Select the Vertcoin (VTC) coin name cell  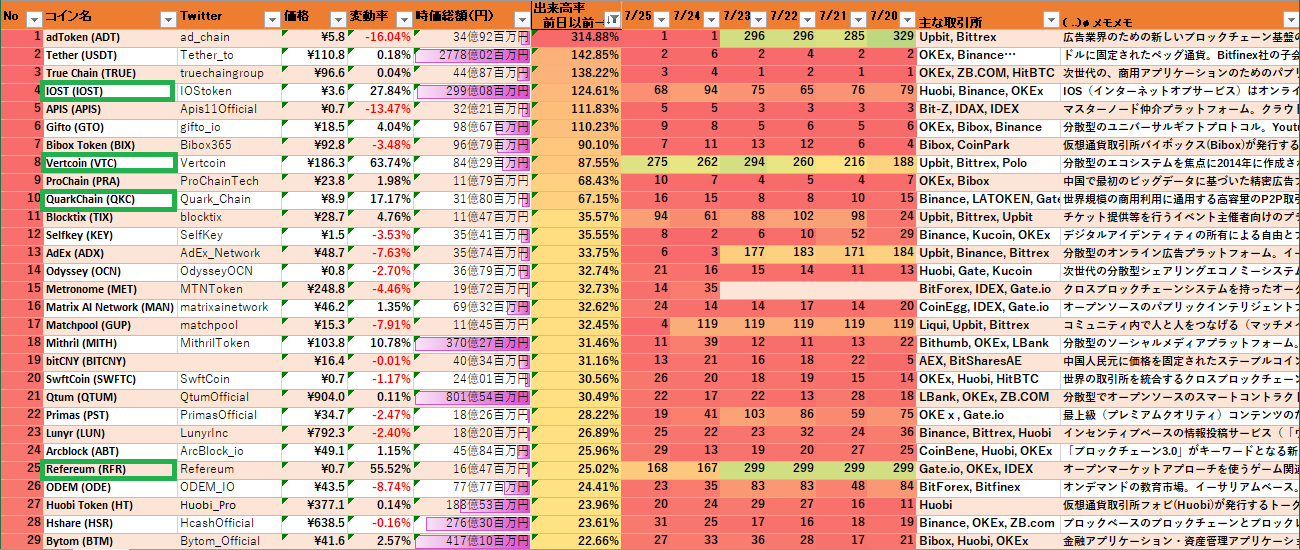pos(107,163)
